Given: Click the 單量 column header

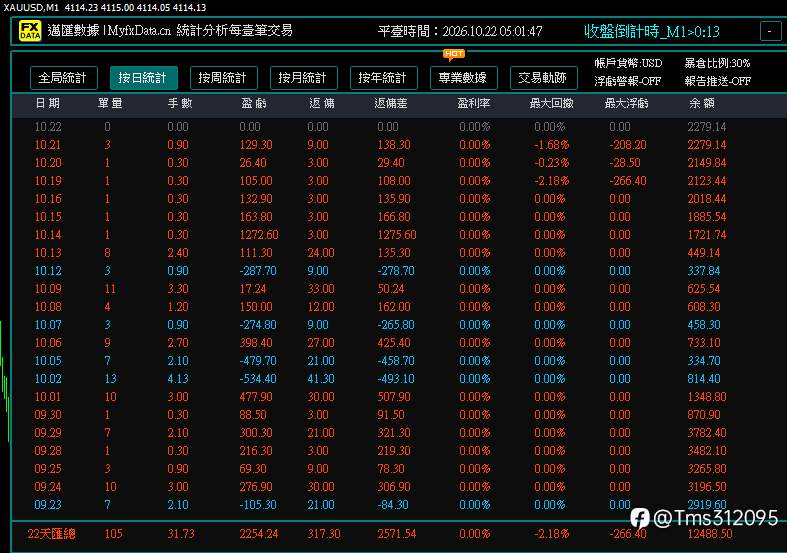Looking at the screenshot, I should 110,103.
